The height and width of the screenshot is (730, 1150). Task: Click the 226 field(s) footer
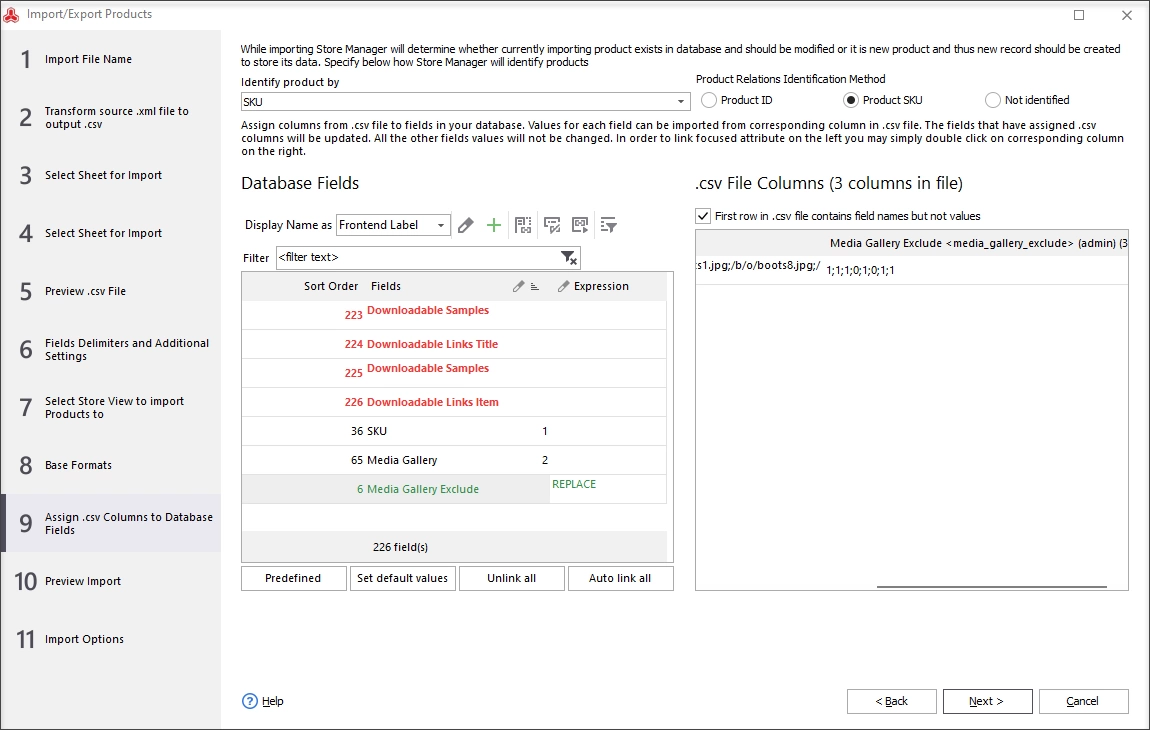[400, 547]
